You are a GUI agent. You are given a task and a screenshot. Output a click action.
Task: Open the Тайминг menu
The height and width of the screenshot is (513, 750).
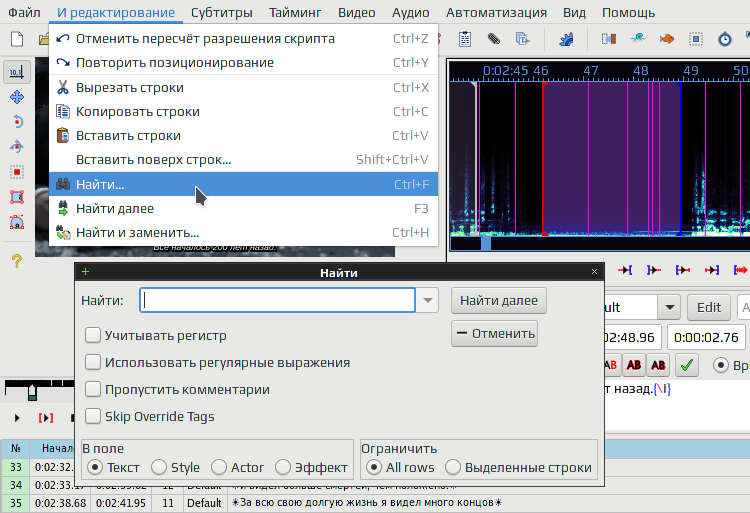[295, 12]
